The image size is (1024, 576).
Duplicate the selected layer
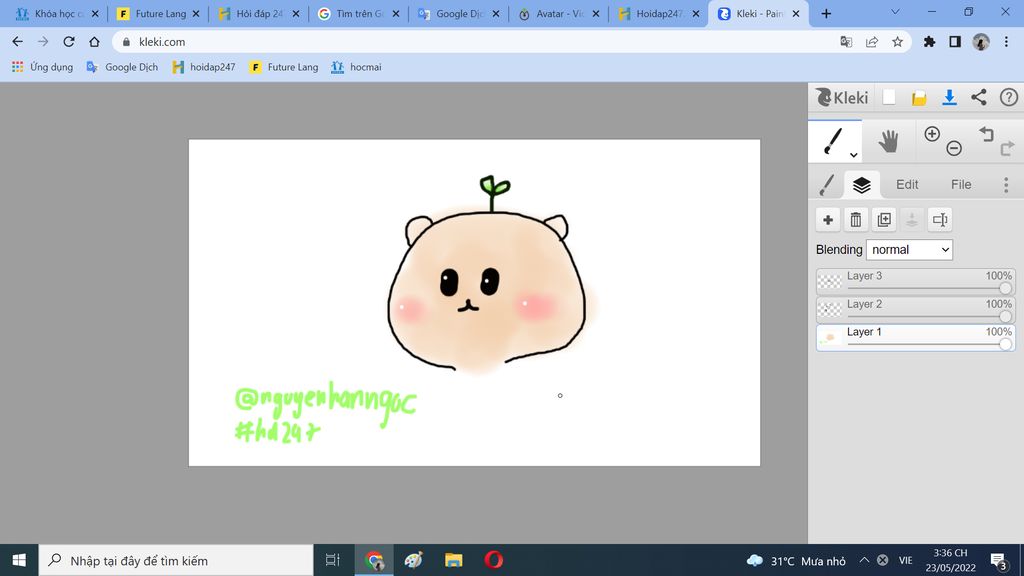point(884,220)
